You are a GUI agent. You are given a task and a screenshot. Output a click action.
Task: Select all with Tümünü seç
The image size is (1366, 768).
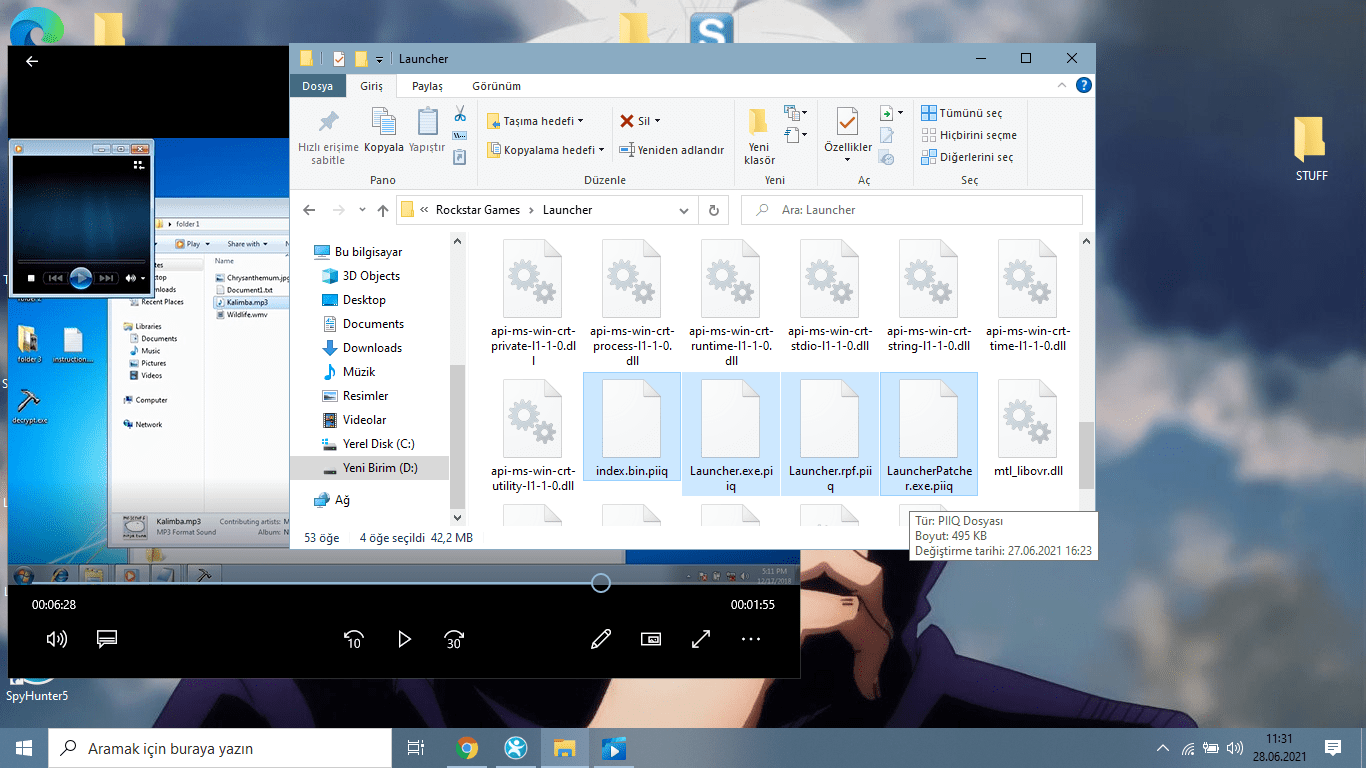(x=961, y=113)
